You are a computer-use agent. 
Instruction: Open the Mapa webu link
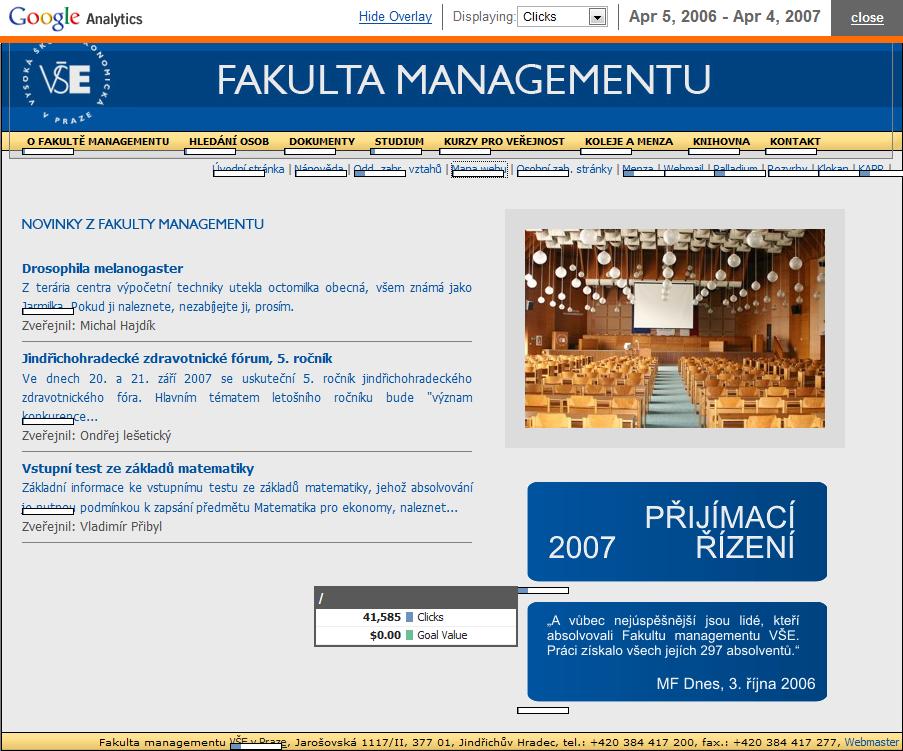[x=479, y=169]
